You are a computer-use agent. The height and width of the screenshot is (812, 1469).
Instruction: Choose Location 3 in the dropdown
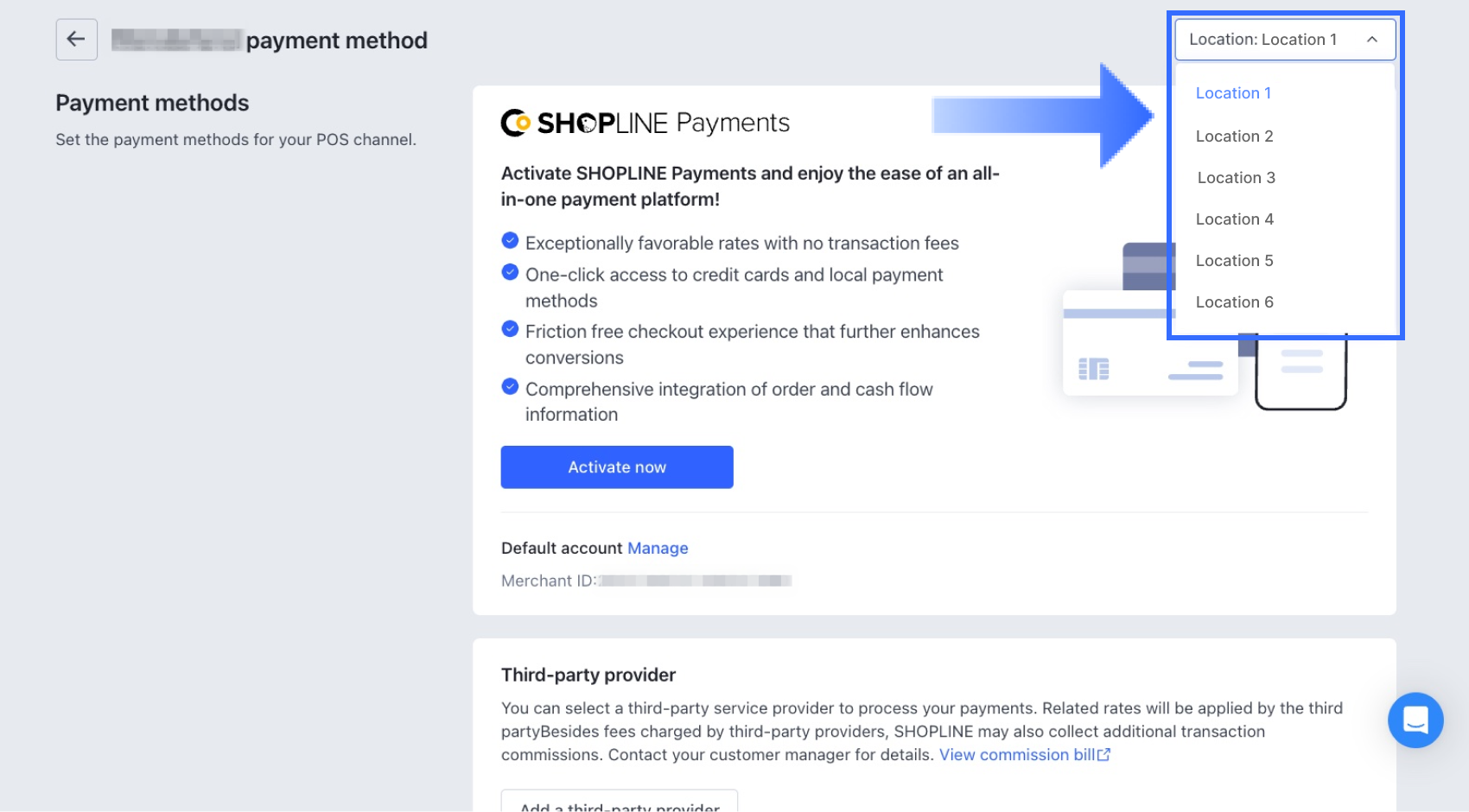[x=1236, y=178]
